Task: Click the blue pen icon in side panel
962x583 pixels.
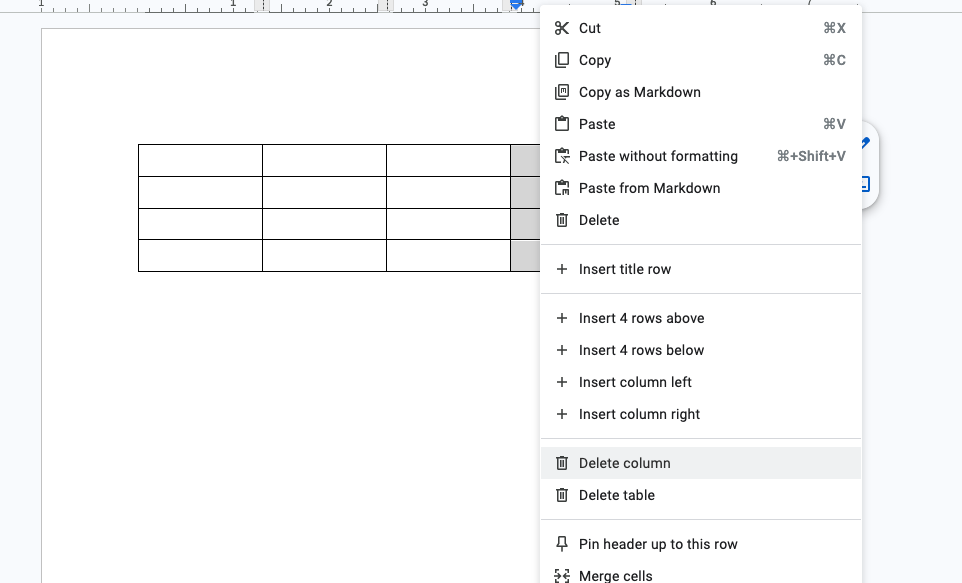Action: (865, 144)
